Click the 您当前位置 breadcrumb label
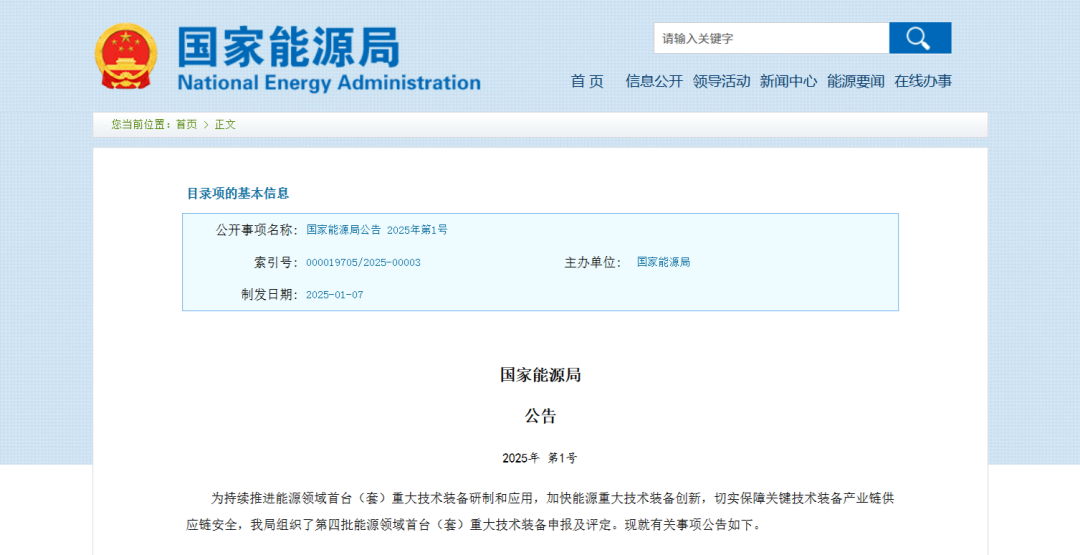Image resolution: width=1080 pixels, height=555 pixels. pyautogui.click(x=141, y=125)
